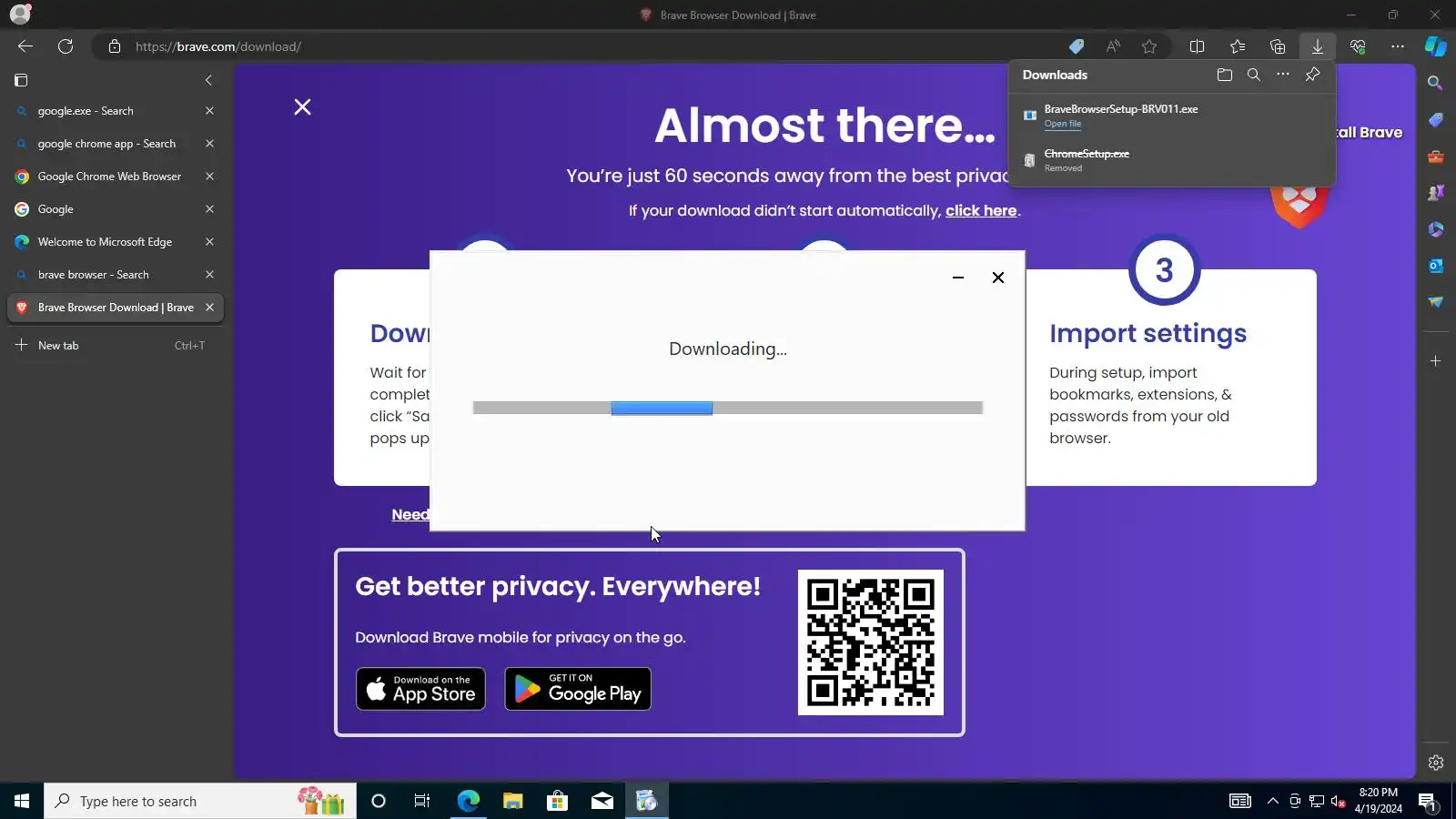Open the taskbar volume control
Viewport: 1456px width, 819px height.
[1339, 801]
